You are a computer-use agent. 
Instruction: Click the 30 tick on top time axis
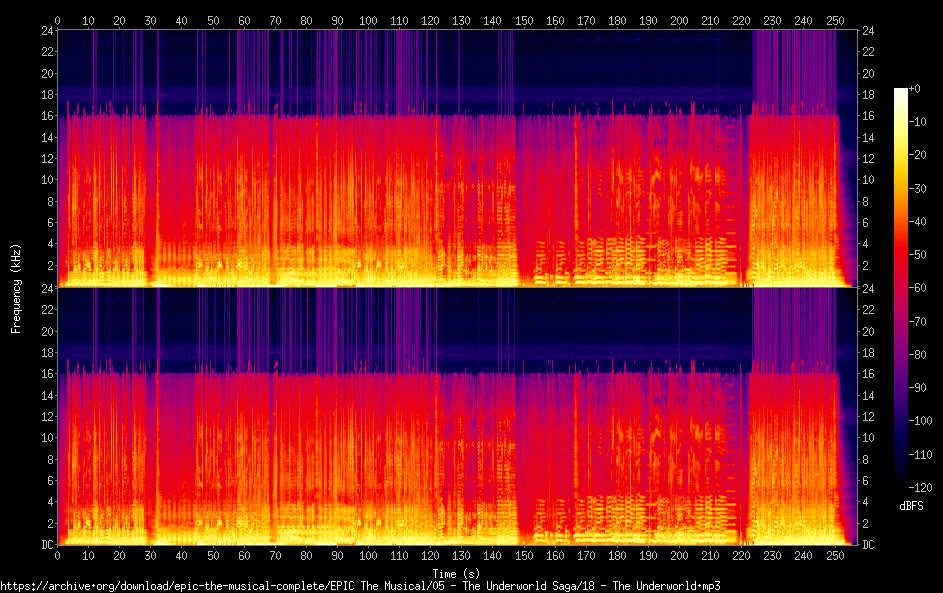point(151,20)
